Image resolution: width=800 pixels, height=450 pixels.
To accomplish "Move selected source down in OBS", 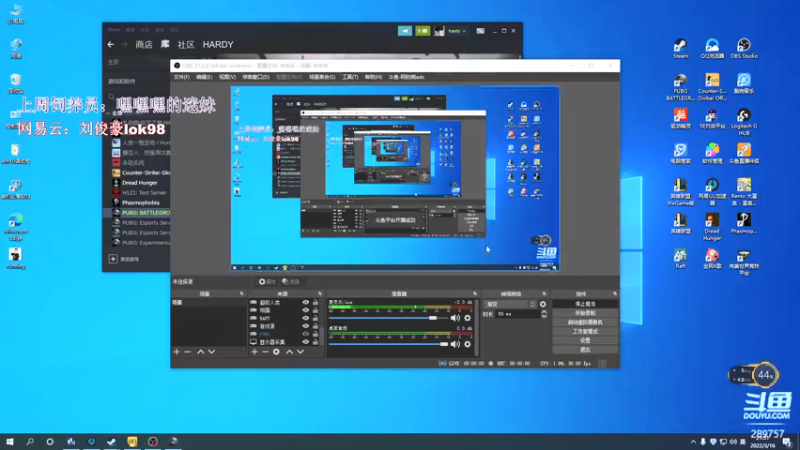I will click(x=301, y=352).
